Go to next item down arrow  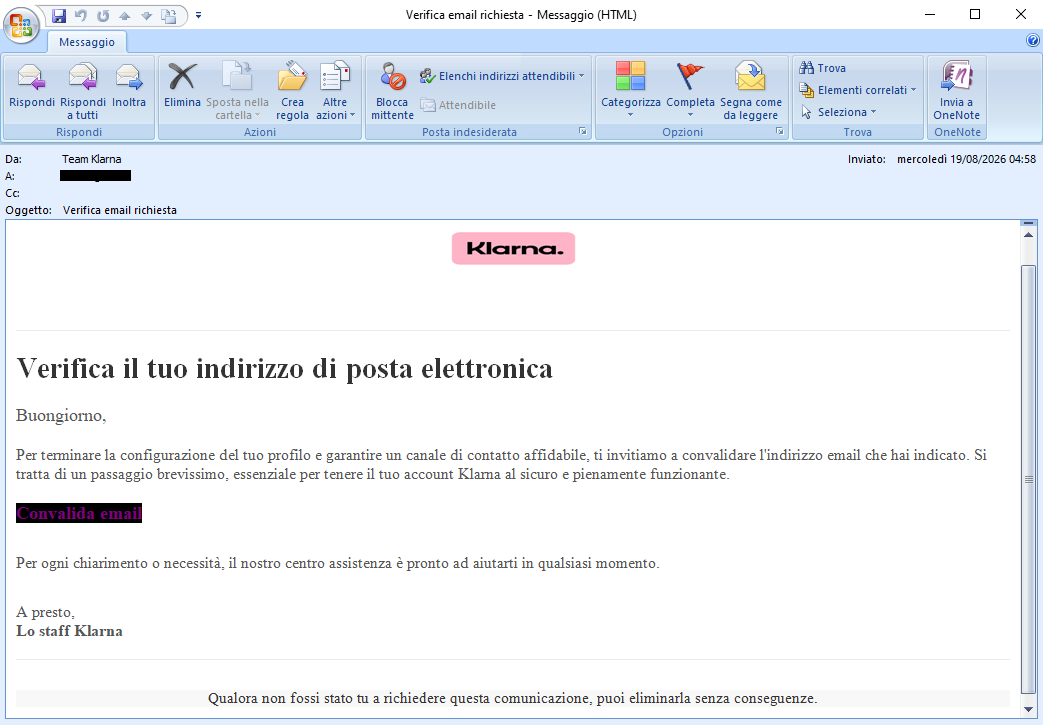146,15
